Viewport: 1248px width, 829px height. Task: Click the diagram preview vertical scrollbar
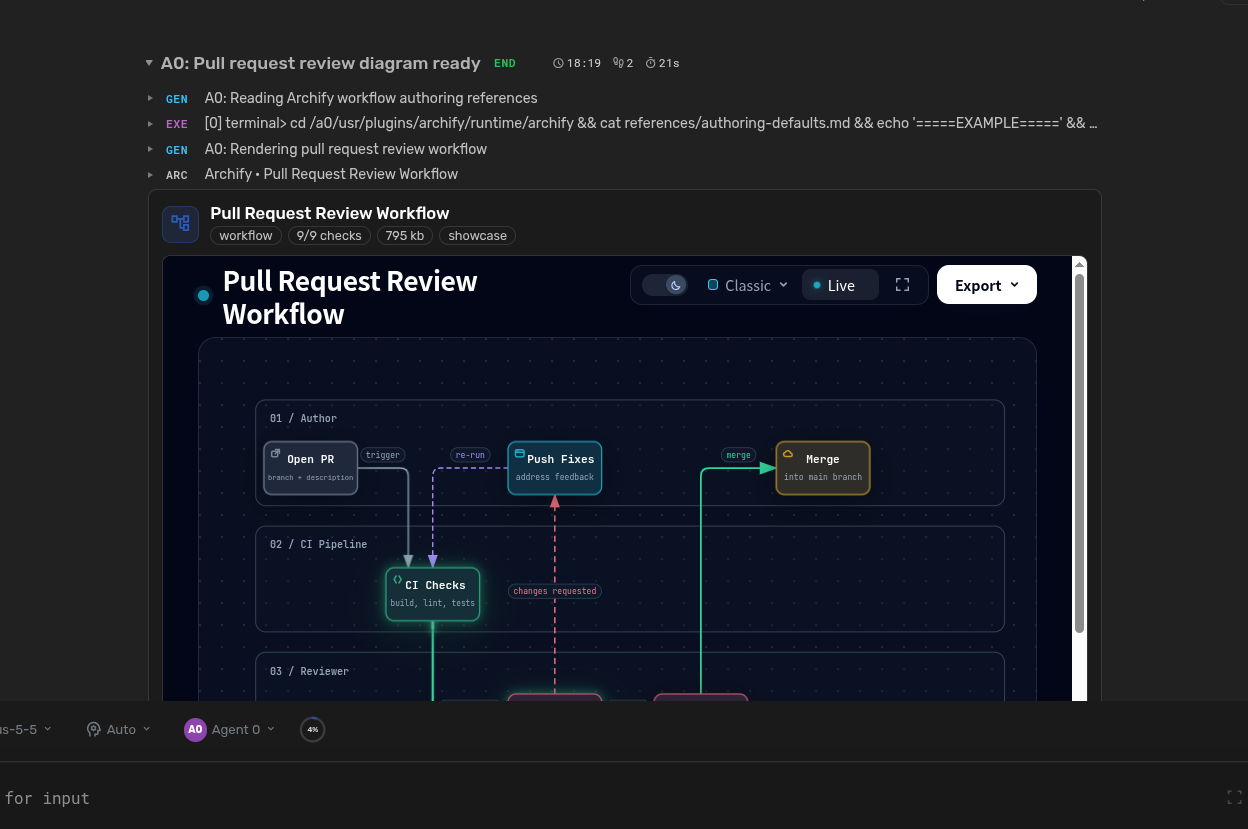pos(1079,452)
